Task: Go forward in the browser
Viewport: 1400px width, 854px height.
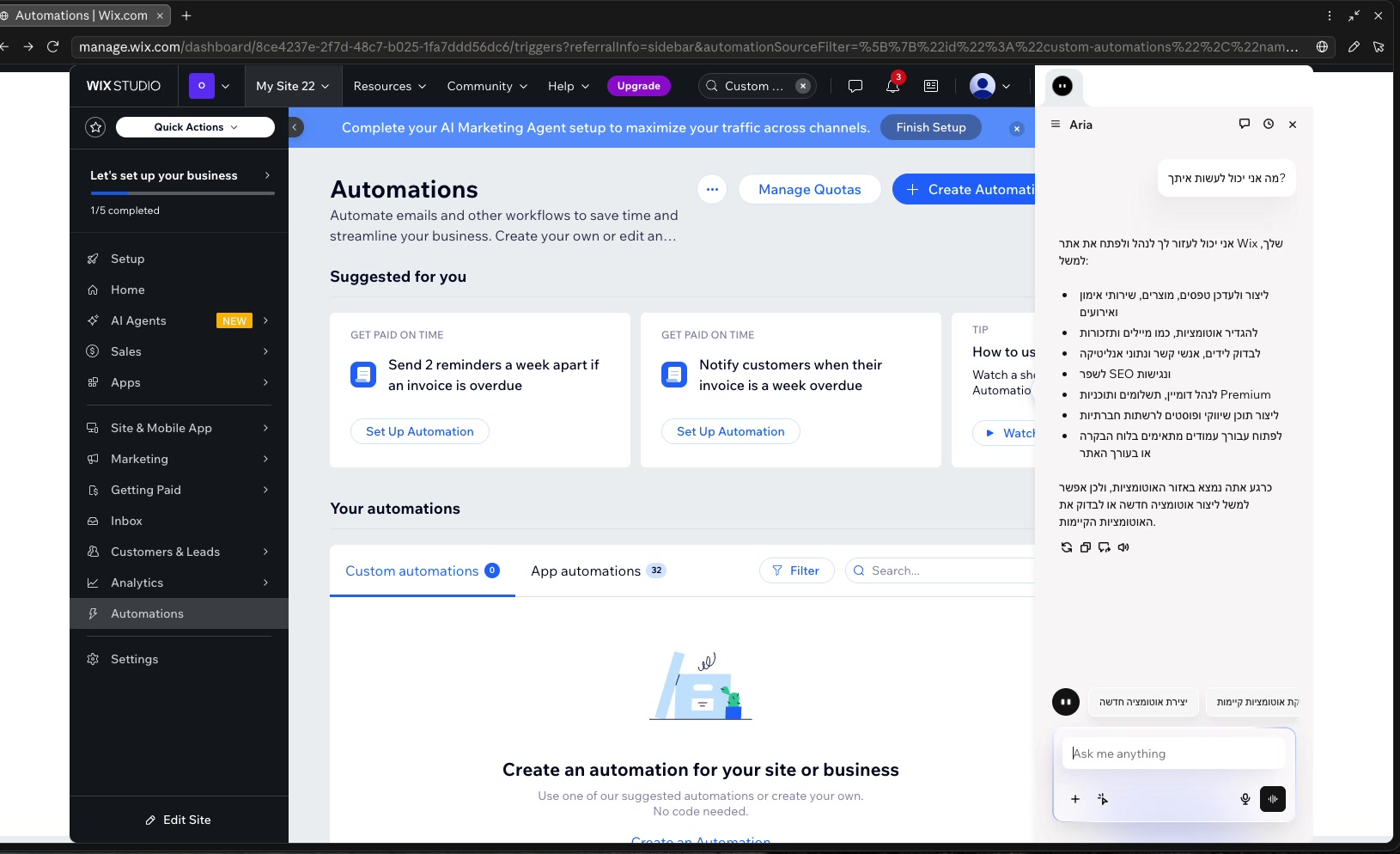Action: (28, 46)
